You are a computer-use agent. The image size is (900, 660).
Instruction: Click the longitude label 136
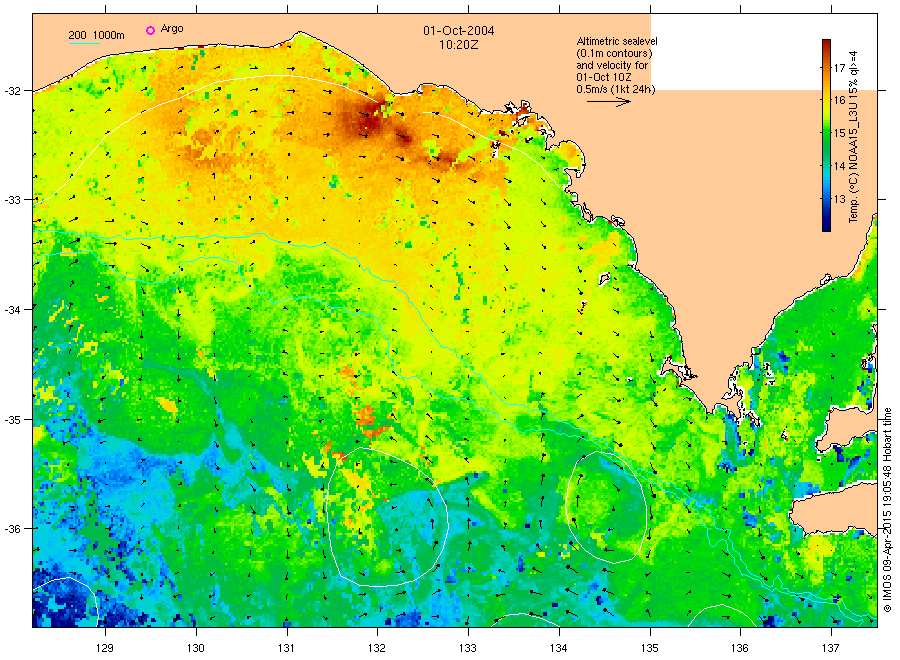pyautogui.click(x=740, y=648)
